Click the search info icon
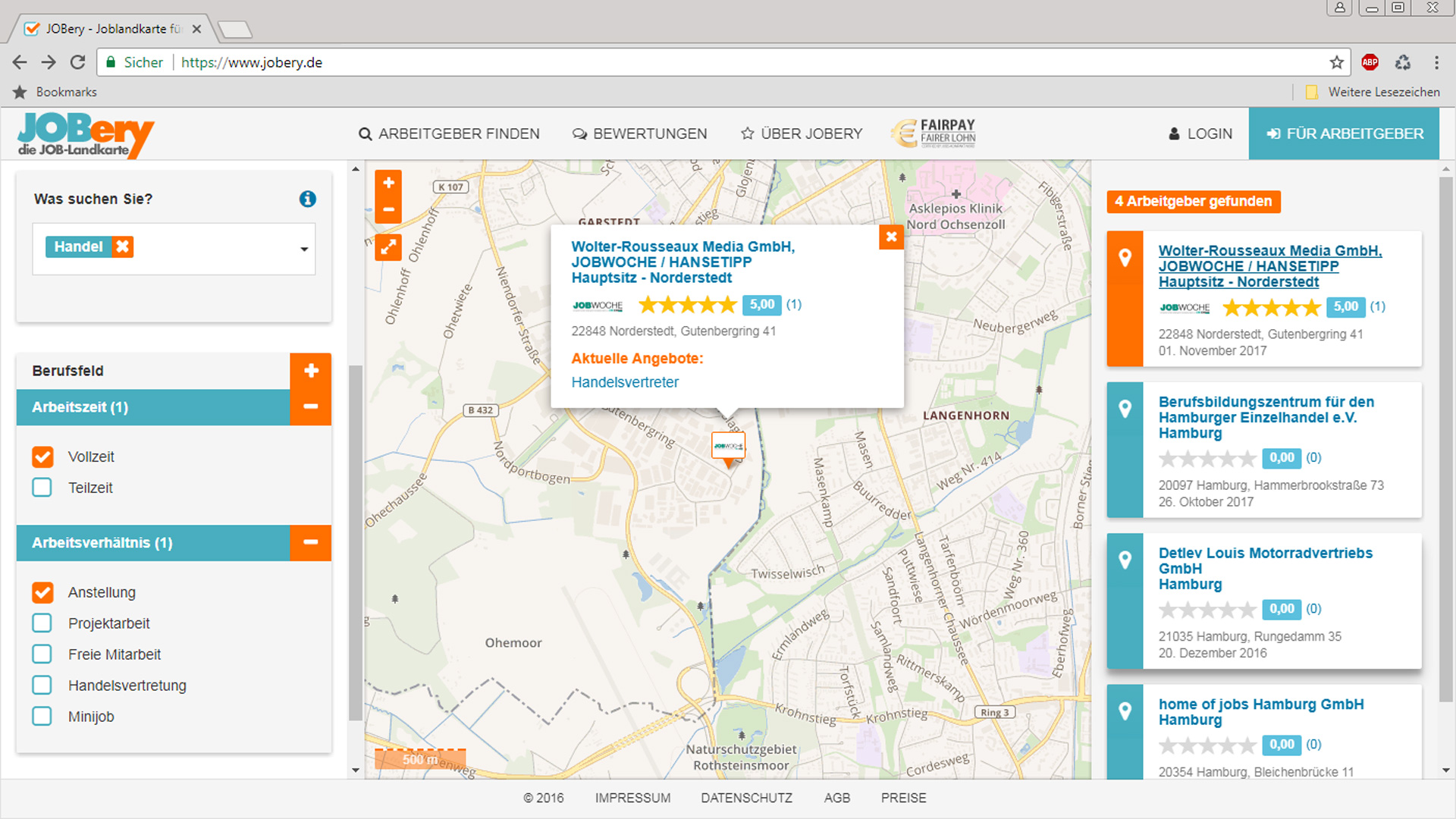Screen dimensions: 1456x819 pyautogui.click(x=307, y=199)
